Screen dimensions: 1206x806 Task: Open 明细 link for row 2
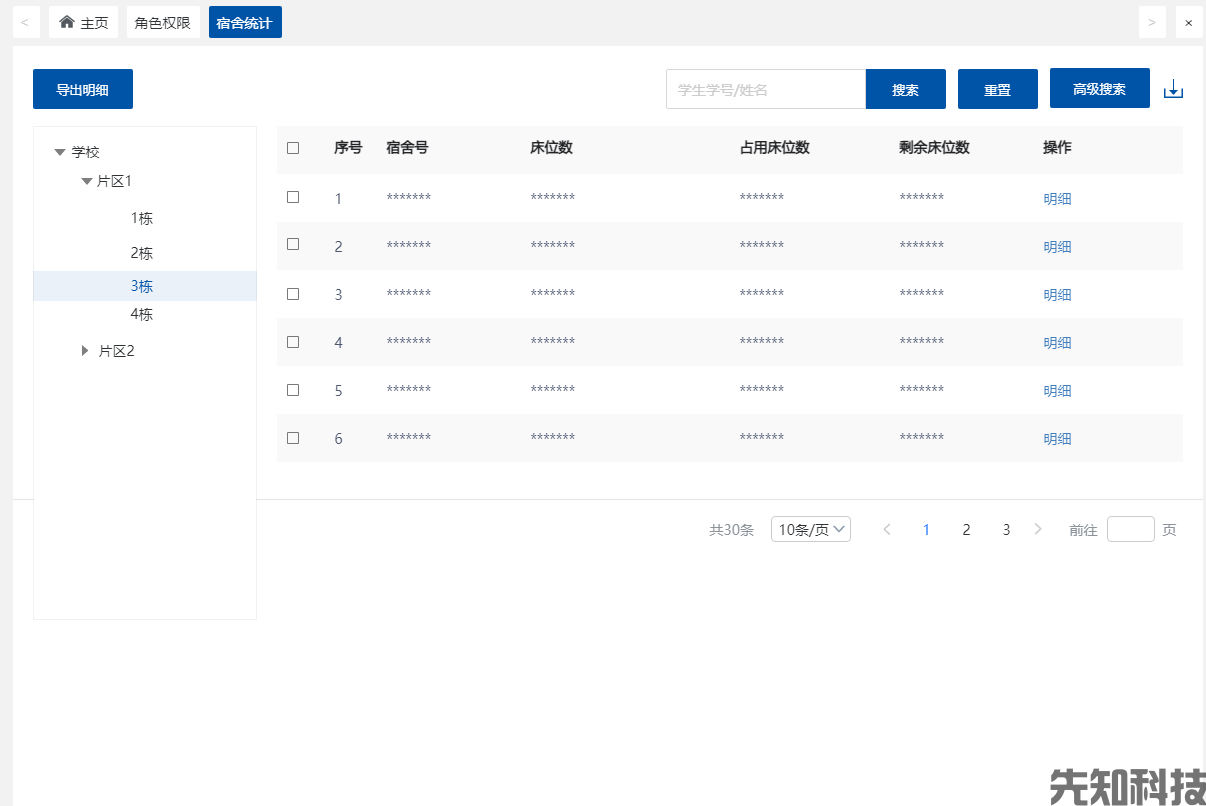(1057, 246)
